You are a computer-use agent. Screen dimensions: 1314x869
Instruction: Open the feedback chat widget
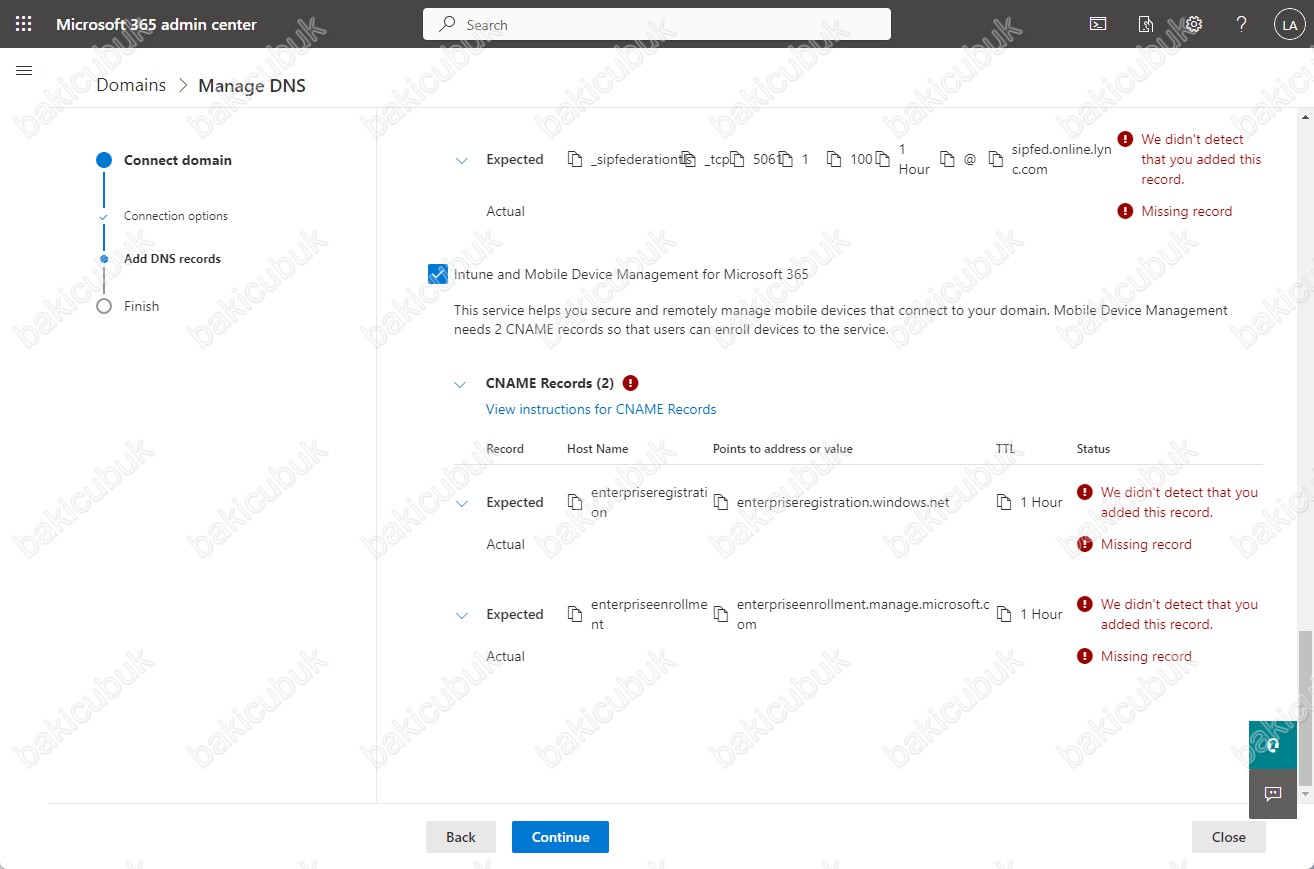(1273, 794)
